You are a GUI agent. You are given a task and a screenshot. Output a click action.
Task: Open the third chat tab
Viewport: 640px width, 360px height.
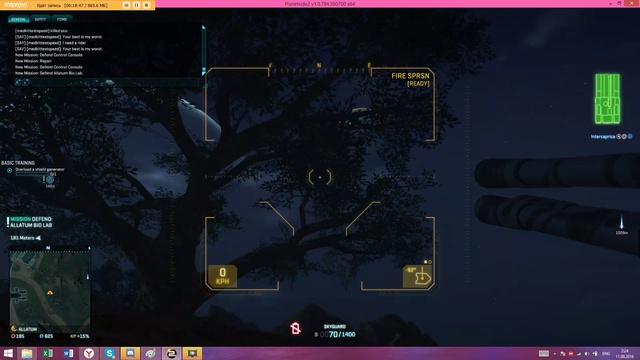62,19
